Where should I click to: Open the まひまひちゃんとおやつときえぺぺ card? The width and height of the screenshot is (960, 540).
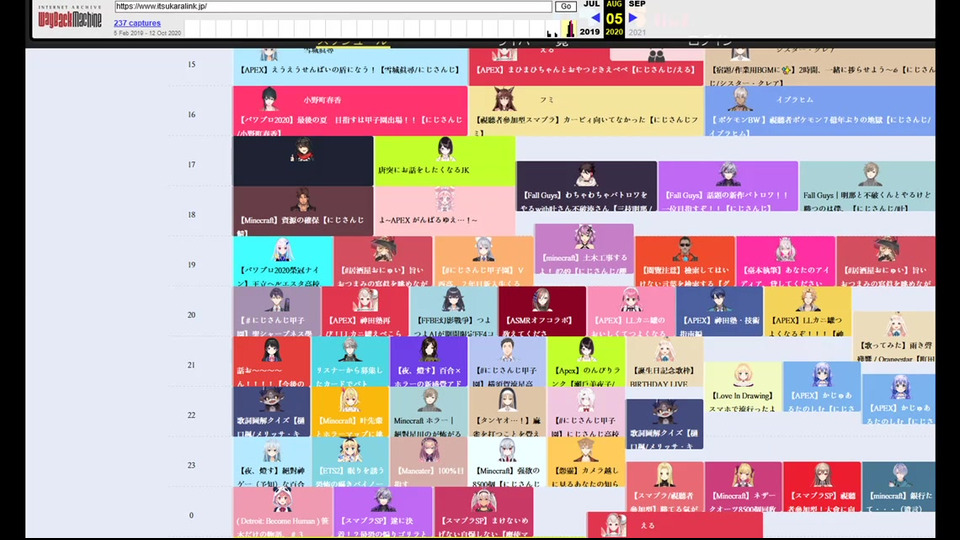coord(586,67)
